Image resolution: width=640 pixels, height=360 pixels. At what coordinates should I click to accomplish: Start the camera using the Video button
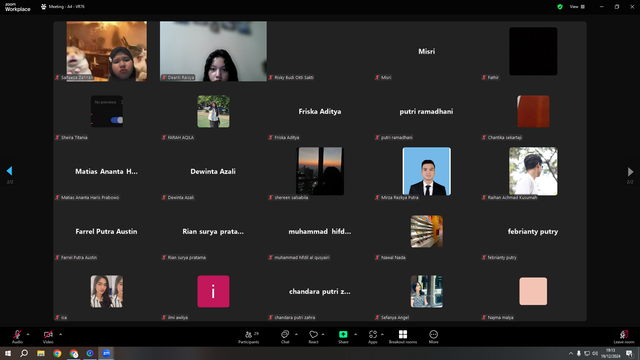(x=48, y=337)
